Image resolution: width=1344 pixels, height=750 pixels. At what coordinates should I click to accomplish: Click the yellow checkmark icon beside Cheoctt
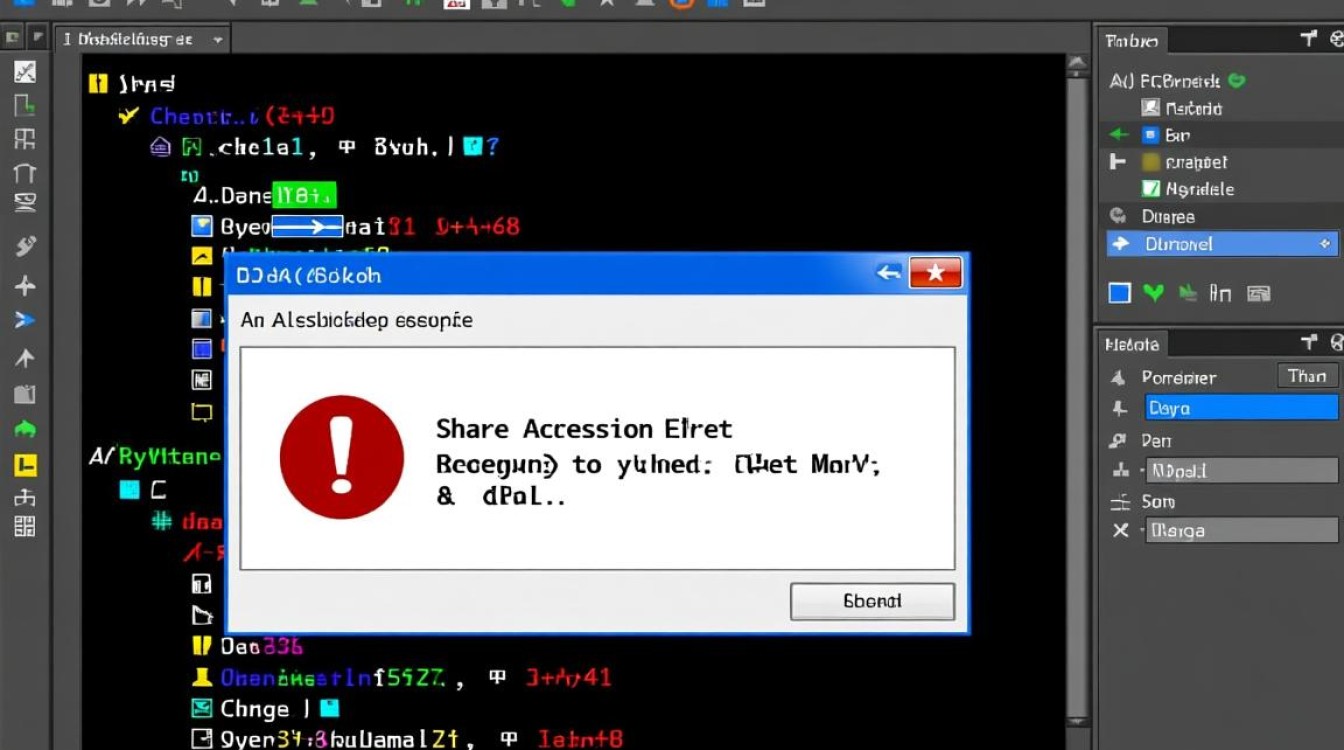(x=128, y=116)
